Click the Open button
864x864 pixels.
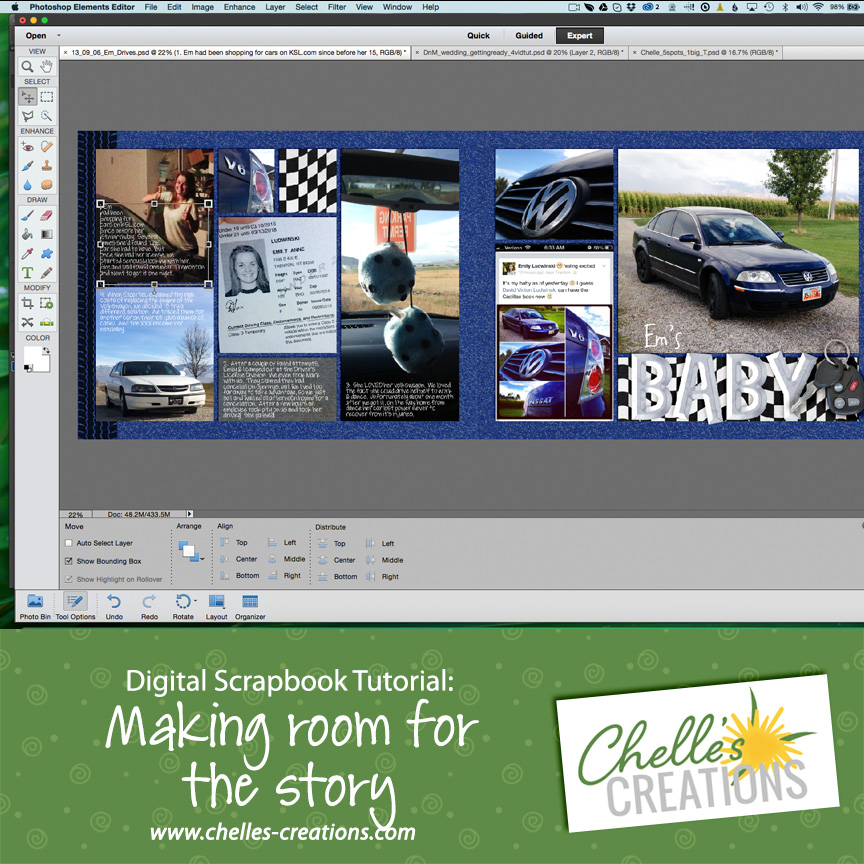(x=36, y=35)
